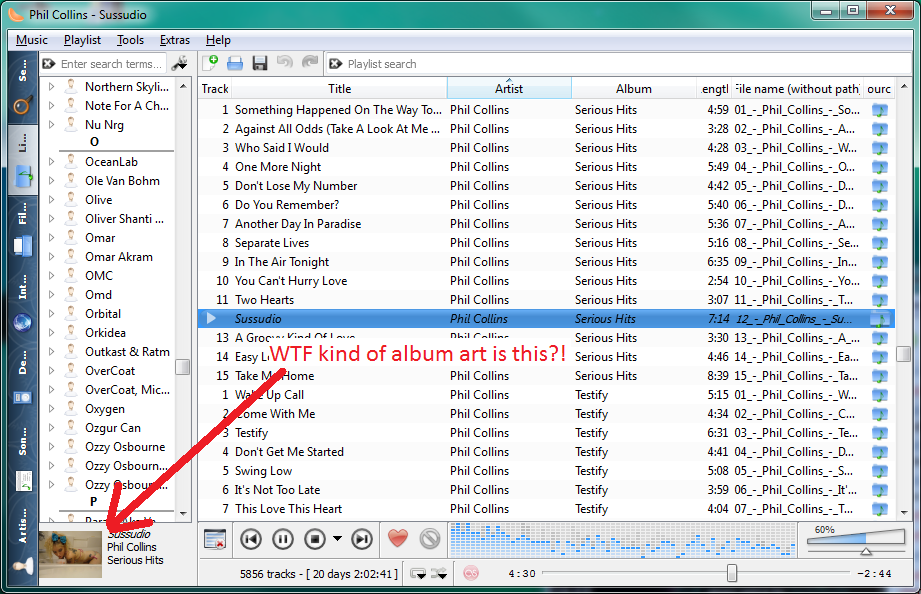
Task: Skip to the next track
Action: tap(362, 538)
